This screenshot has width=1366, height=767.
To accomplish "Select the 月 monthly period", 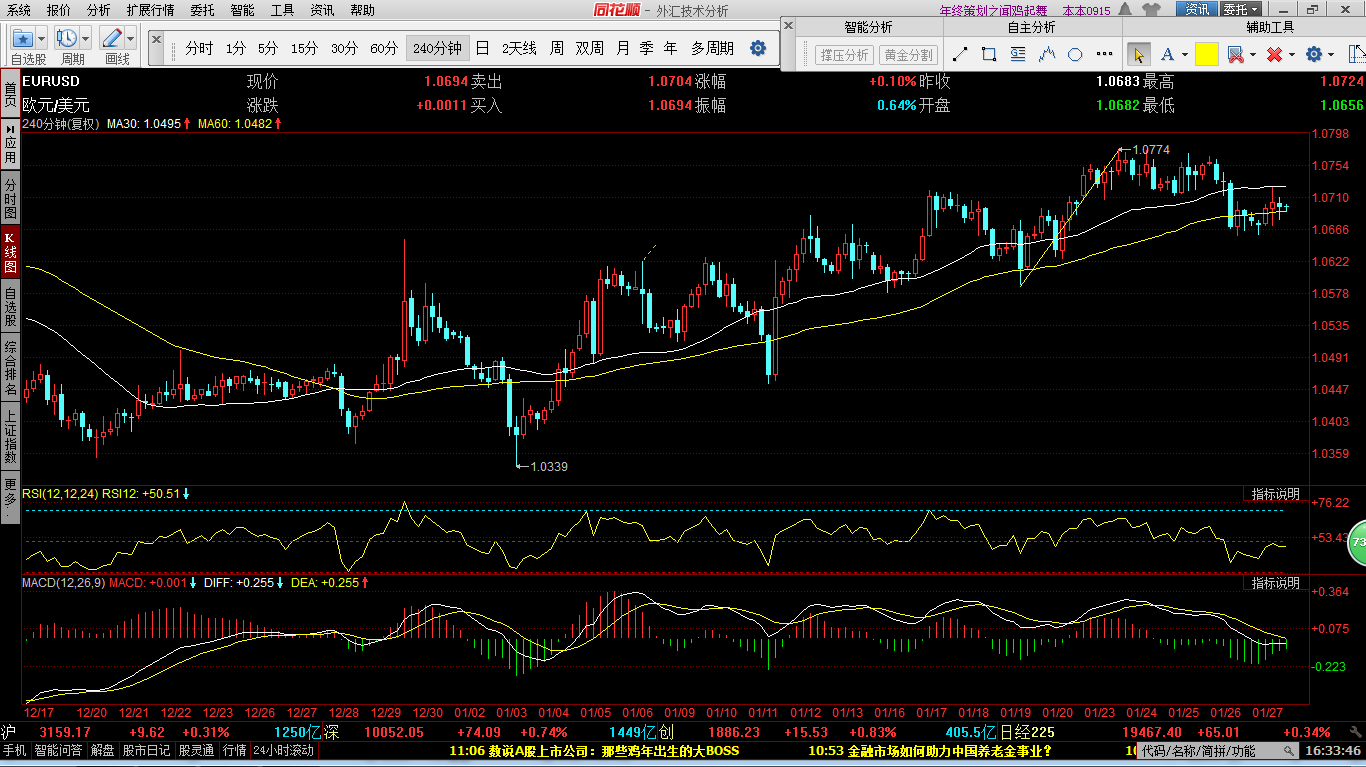I will 623,48.
